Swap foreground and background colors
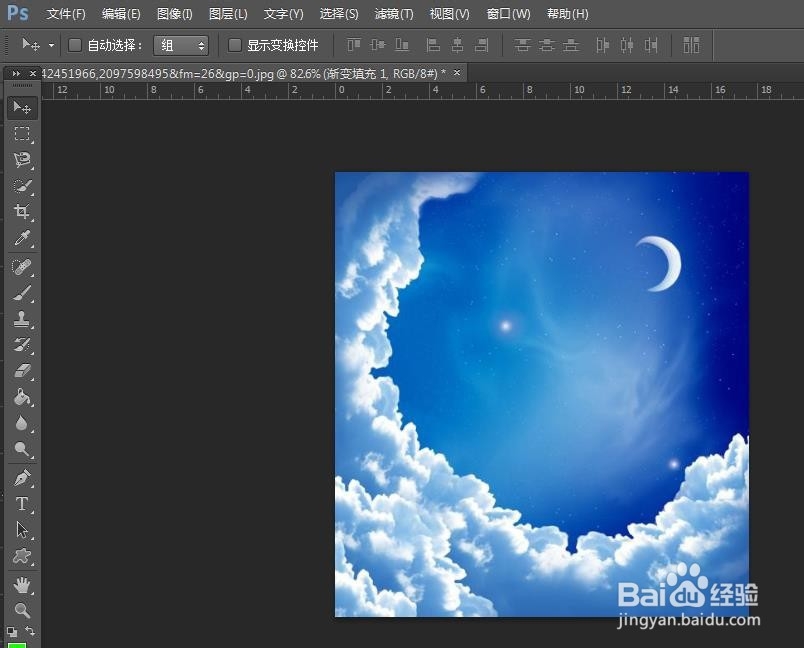804x648 pixels. tap(31, 631)
